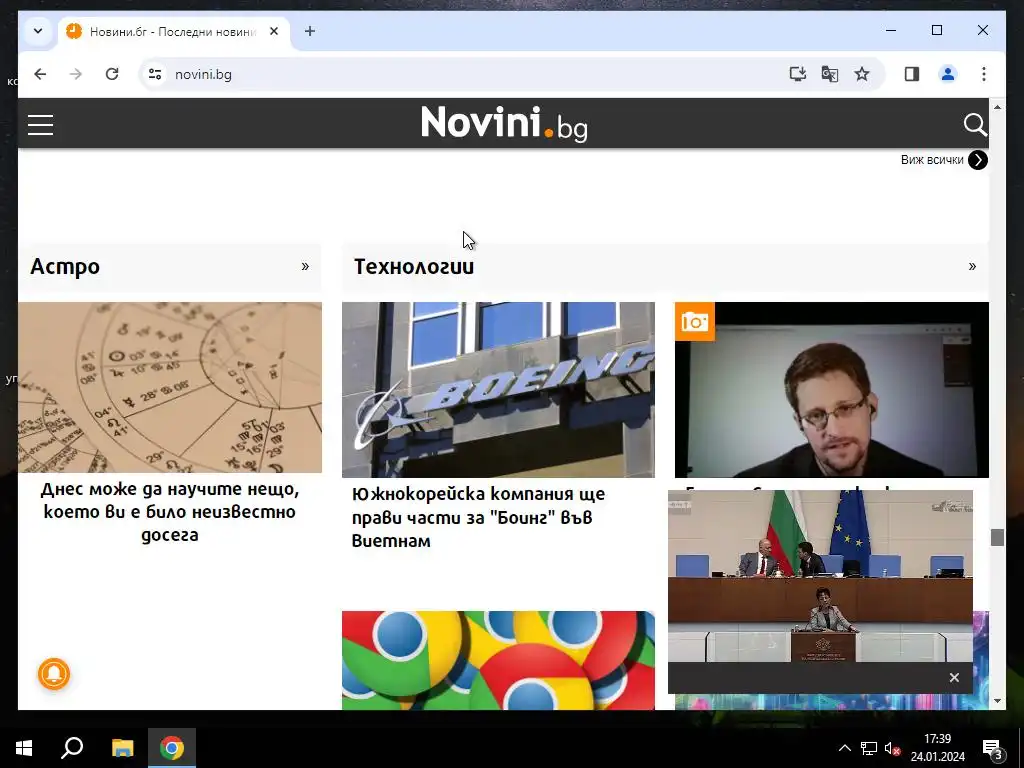This screenshot has width=1024, height=768.
Task: Click the scrollbar up arrow
Action: [997, 106]
